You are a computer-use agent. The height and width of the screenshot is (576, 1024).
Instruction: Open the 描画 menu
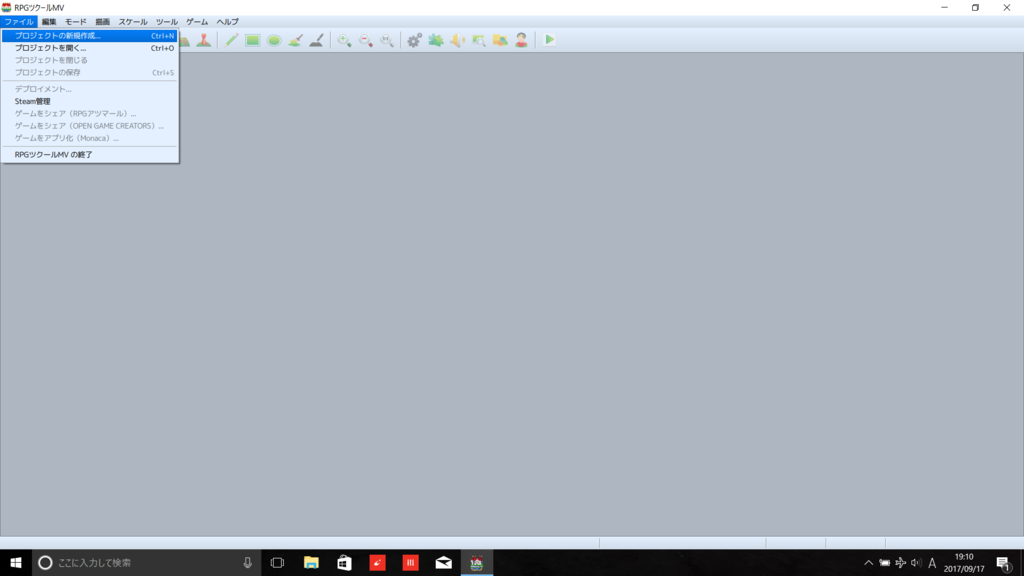tap(103, 22)
